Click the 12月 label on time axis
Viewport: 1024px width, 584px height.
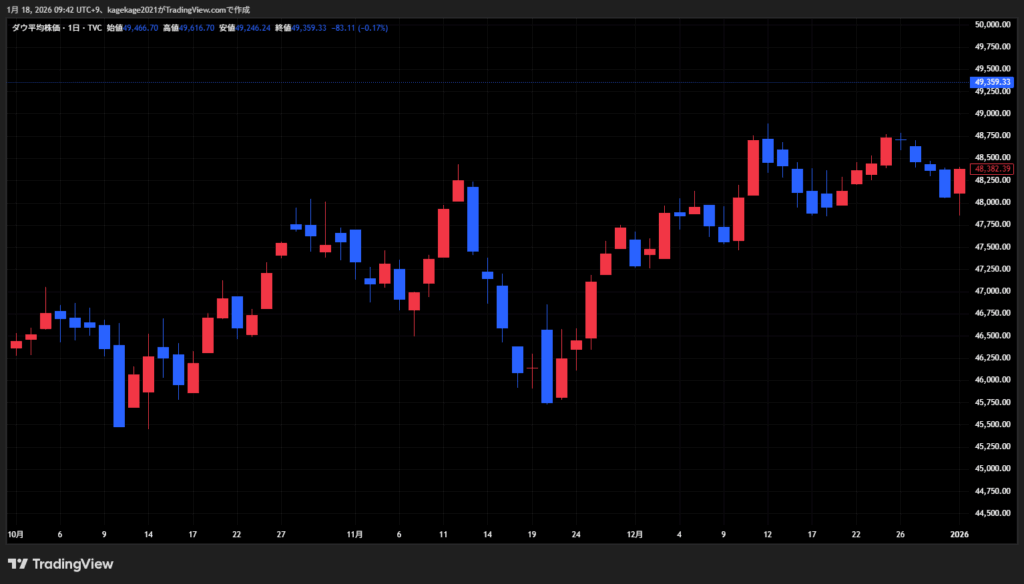tap(636, 535)
